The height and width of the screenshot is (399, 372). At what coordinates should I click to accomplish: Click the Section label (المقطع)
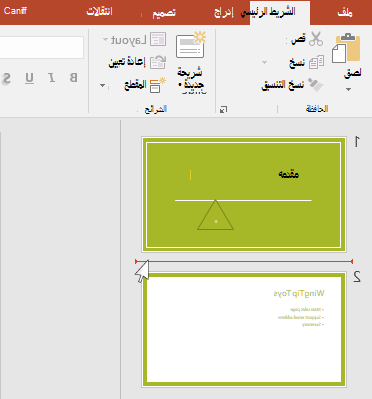pyautogui.click(x=135, y=85)
